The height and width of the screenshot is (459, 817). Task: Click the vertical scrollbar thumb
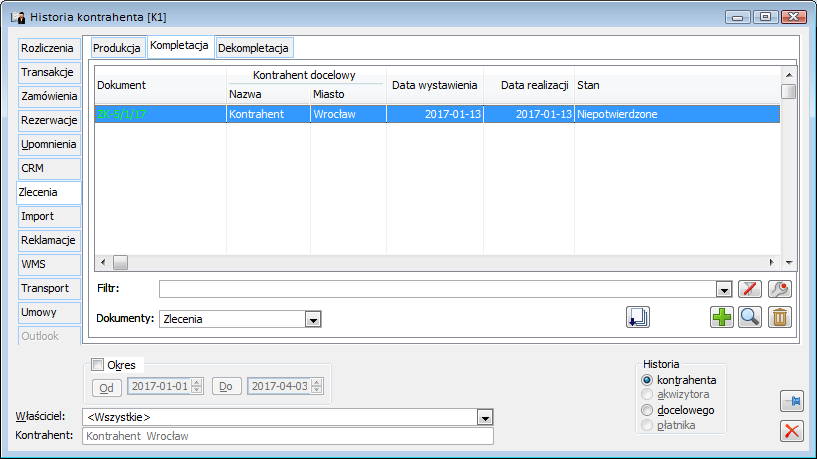789,92
